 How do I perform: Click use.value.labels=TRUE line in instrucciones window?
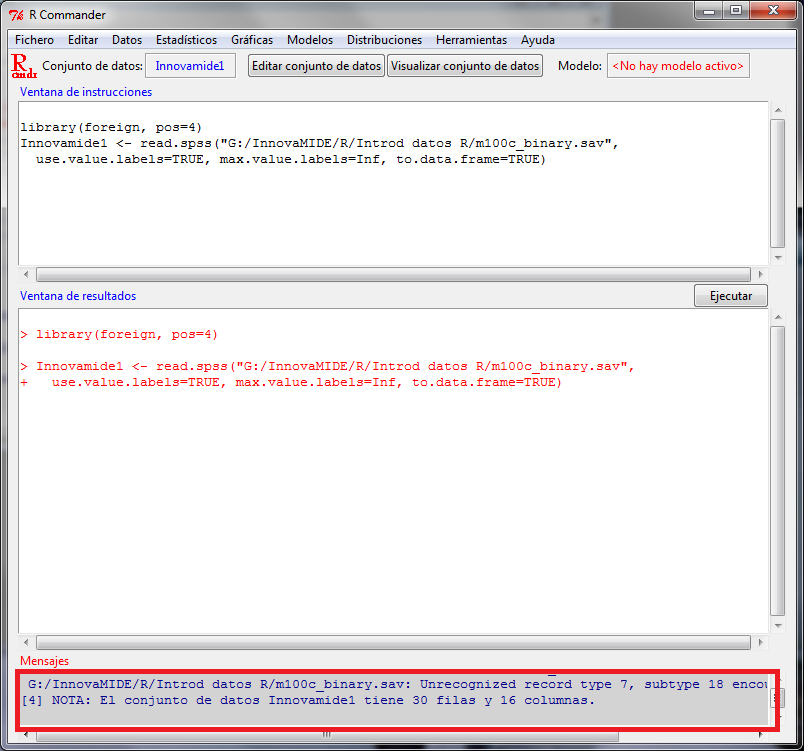click(x=291, y=159)
